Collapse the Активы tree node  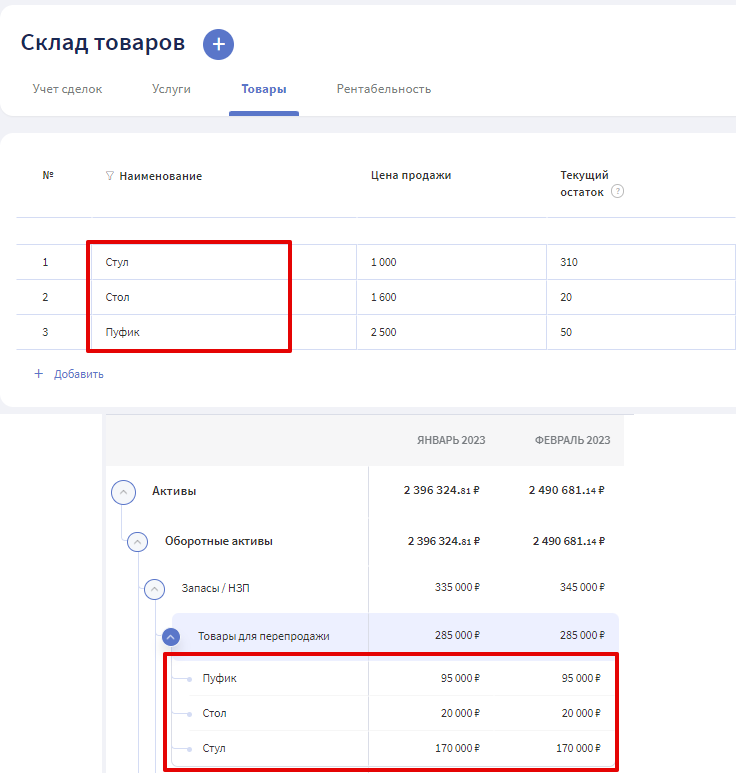[124, 492]
